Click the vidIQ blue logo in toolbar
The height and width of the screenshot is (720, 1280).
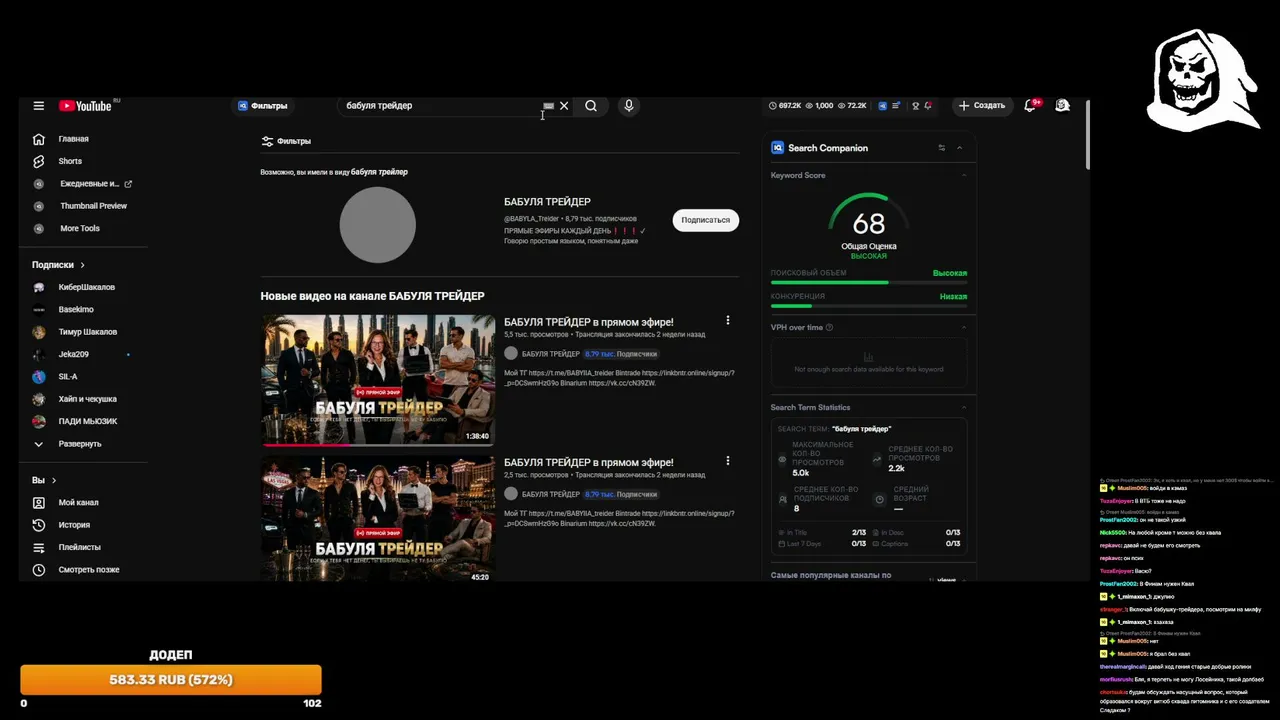[x=883, y=105]
